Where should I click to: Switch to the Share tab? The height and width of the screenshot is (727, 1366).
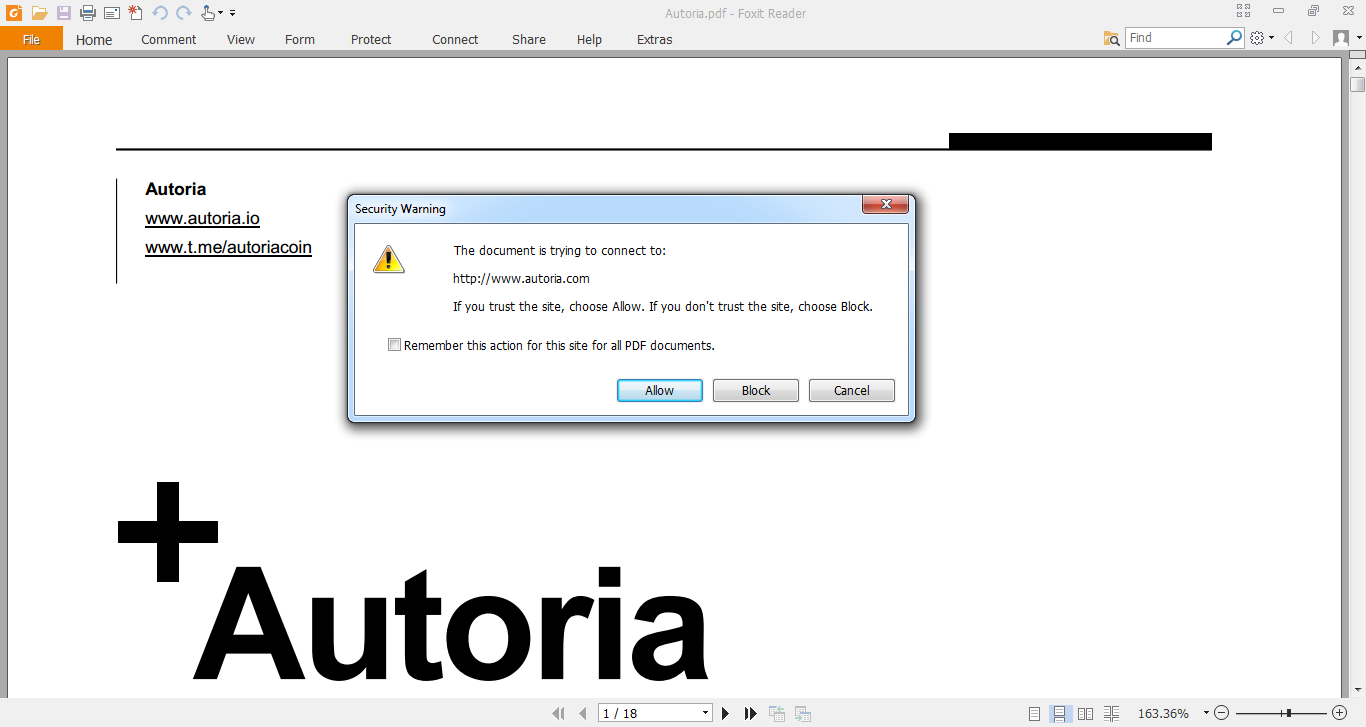click(529, 39)
